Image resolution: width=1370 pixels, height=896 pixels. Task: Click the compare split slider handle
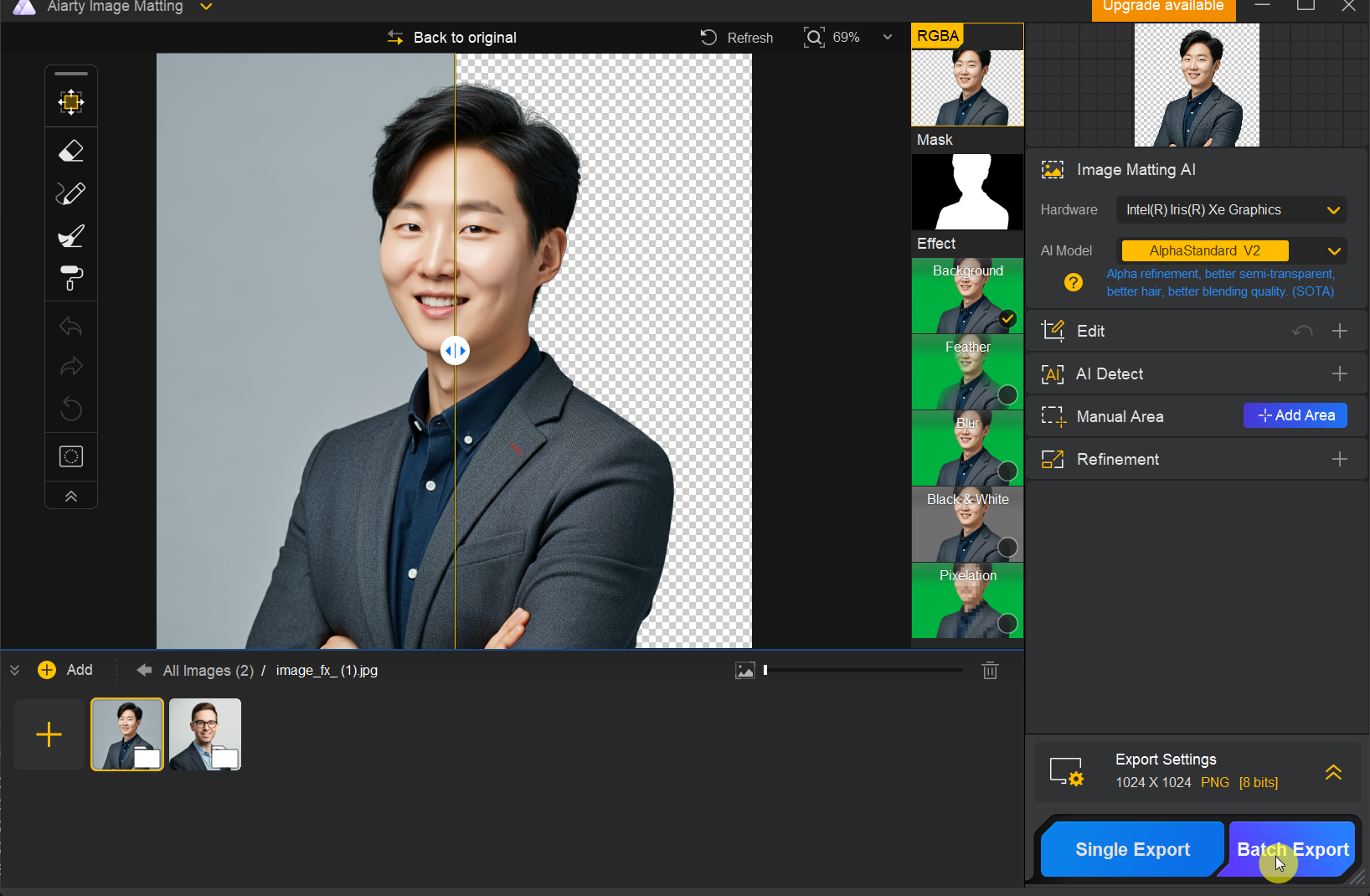pos(455,350)
